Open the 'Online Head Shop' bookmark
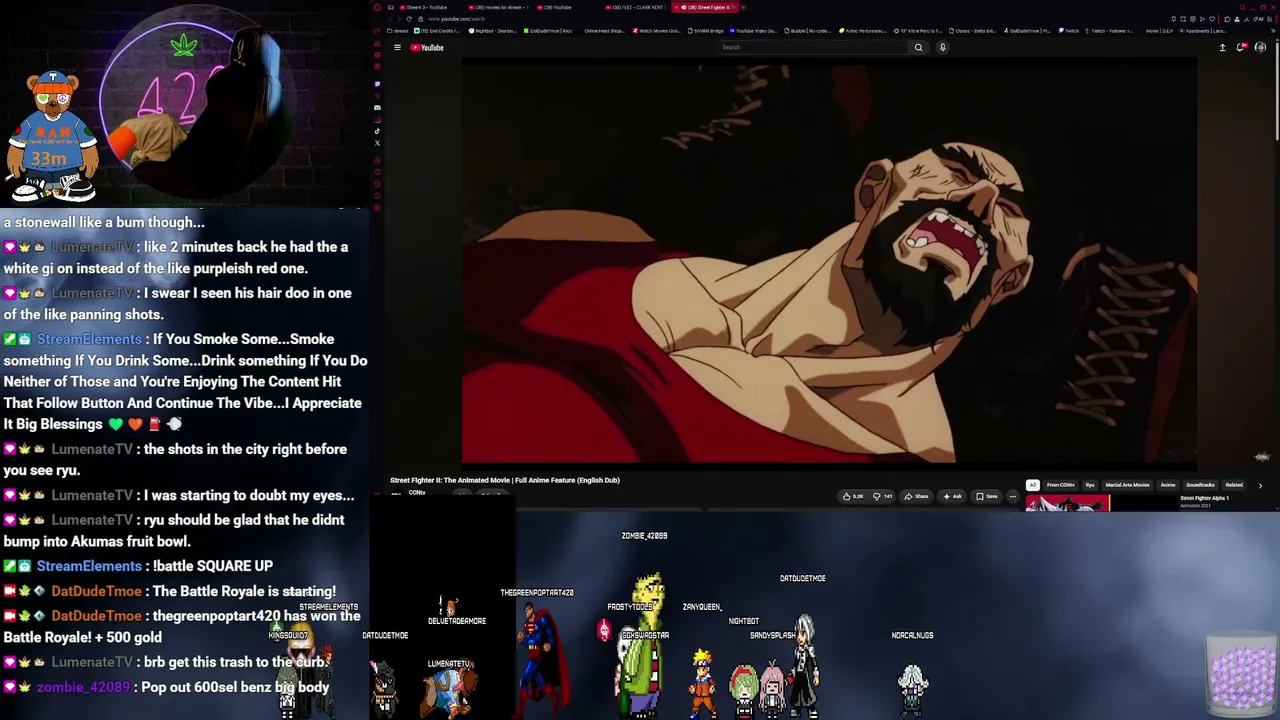The image size is (1280, 720). pyautogui.click(x=604, y=31)
